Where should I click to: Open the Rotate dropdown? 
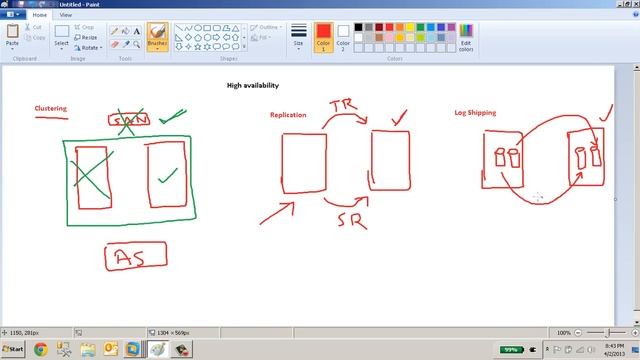[x=88, y=48]
